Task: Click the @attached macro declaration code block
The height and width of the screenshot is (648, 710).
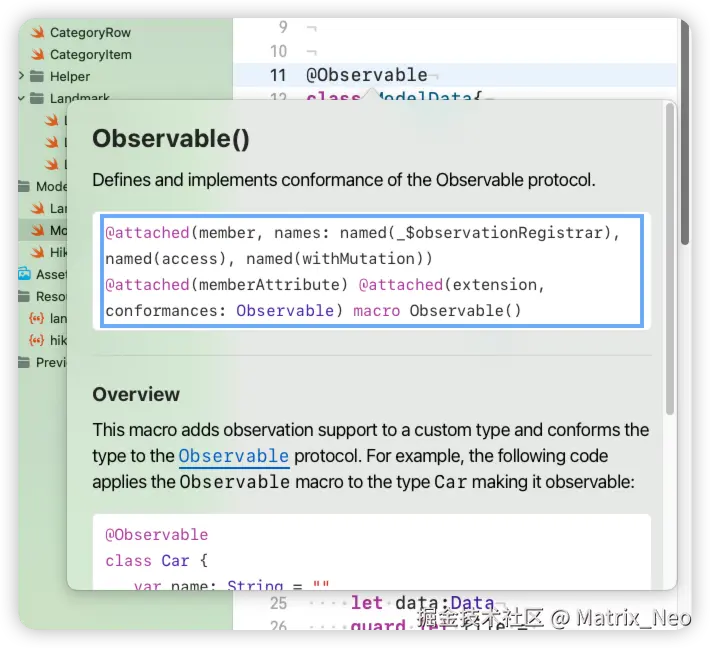Action: (372, 271)
